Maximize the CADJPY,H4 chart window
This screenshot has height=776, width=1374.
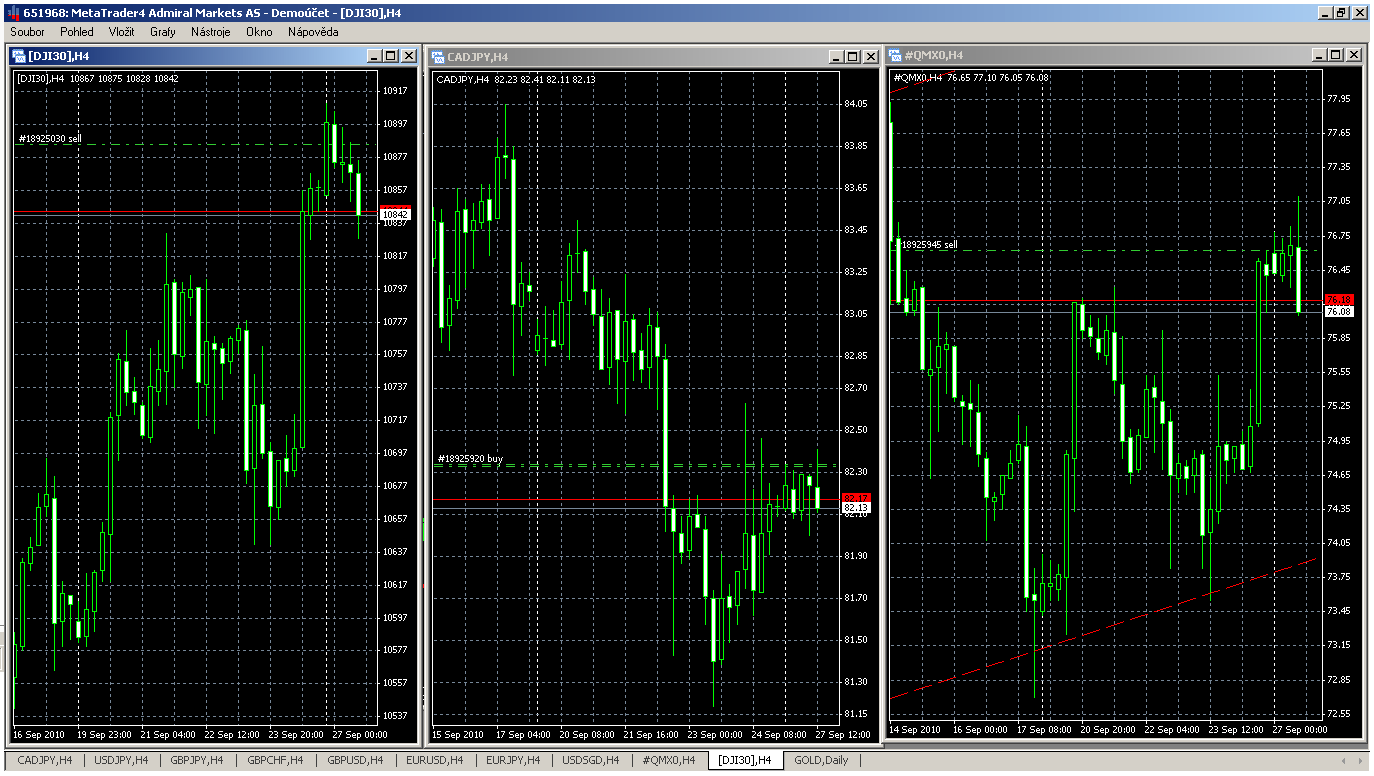pyautogui.click(x=852, y=57)
